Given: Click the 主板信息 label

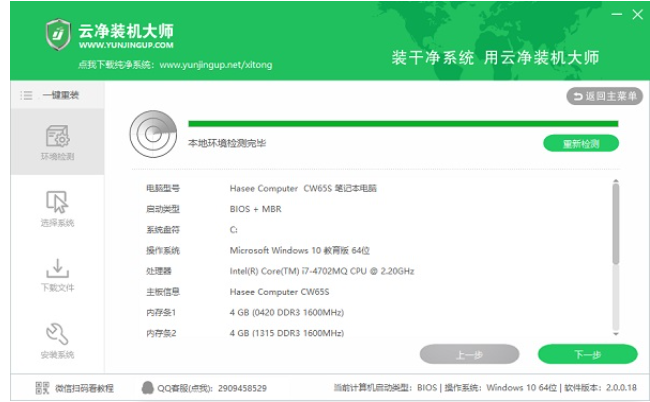Looking at the screenshot, I should 163,292.
